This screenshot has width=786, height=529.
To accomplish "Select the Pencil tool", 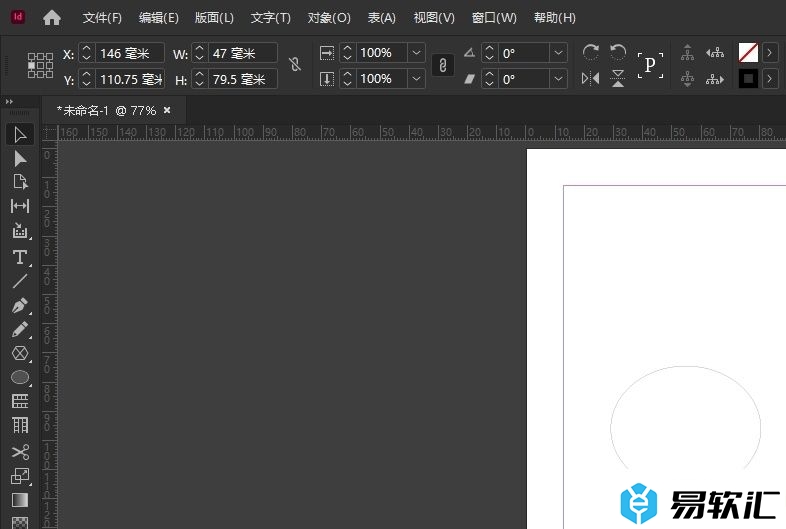I will click(x=20, y=330).
